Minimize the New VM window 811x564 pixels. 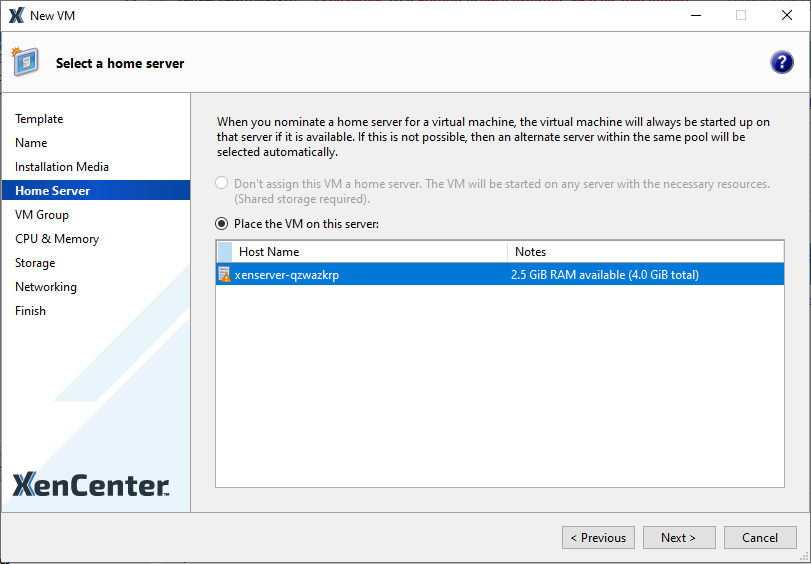(696, 16)
